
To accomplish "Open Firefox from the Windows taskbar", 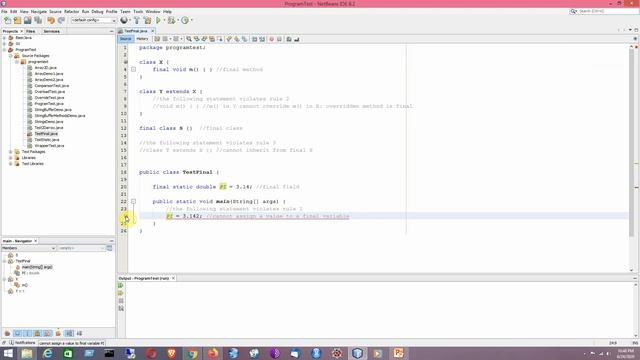I will pos(213,353).
